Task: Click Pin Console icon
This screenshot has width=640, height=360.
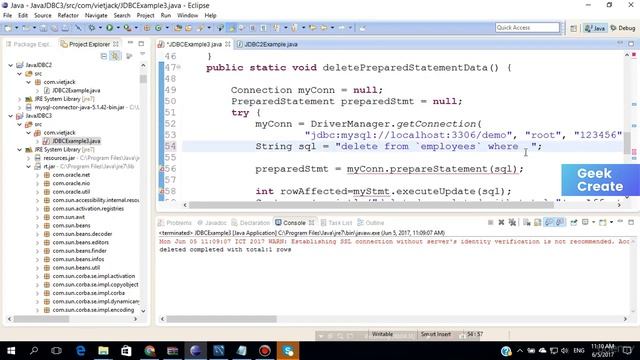Action: (x=574, y=222)
